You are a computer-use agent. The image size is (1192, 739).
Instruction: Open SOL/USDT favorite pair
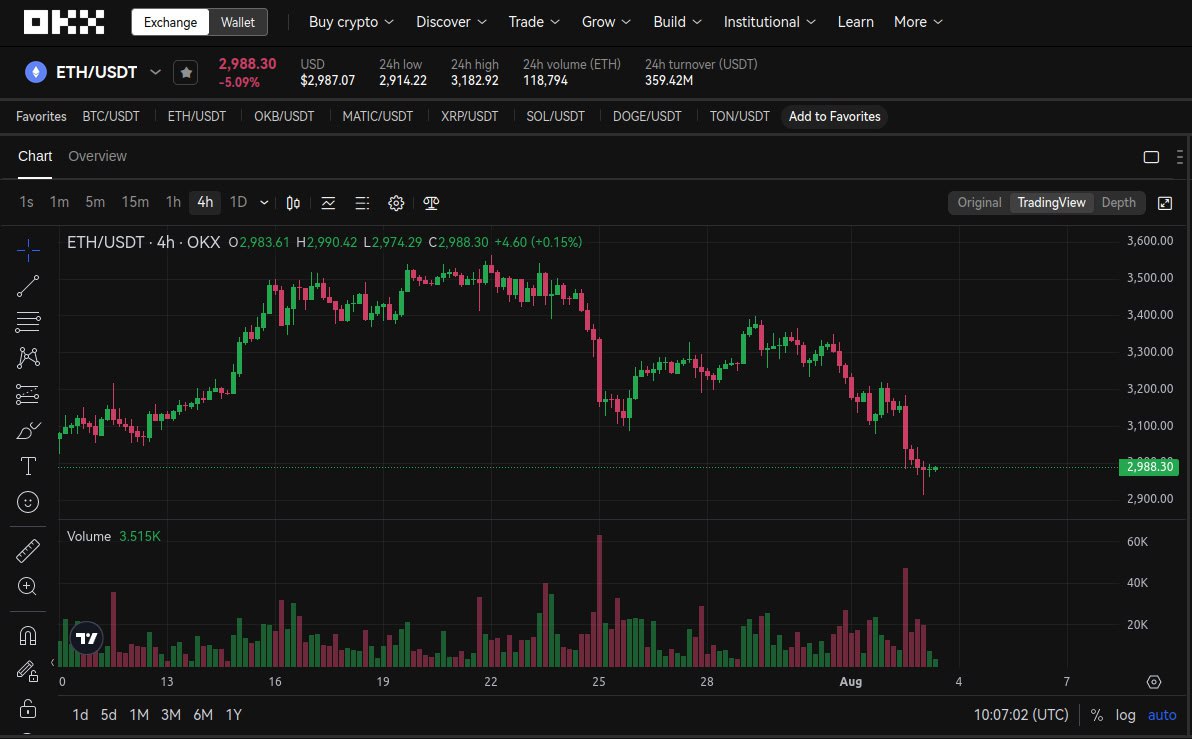click(x=555, y=116)
